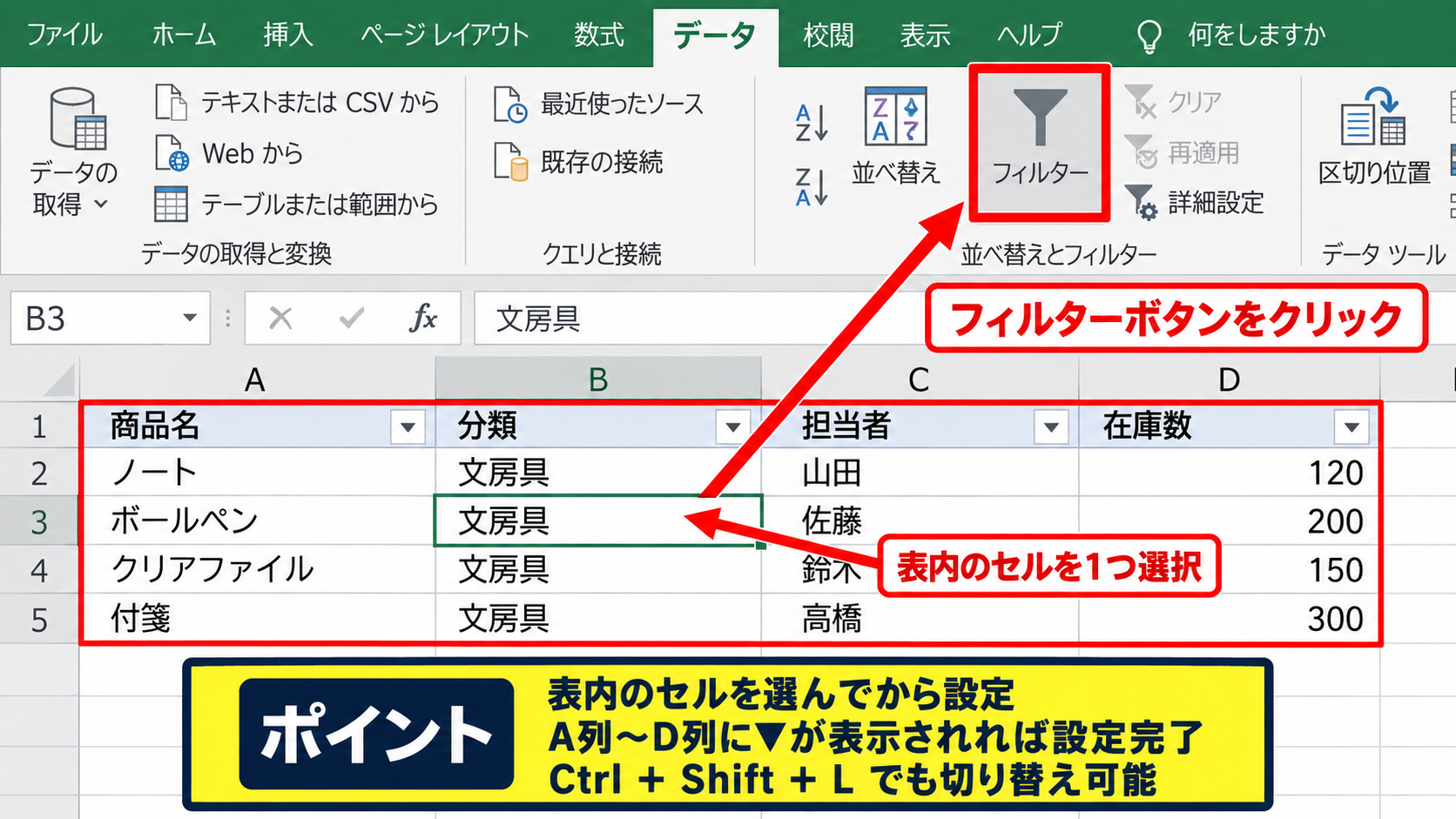Select the cell containing クリアファイル
Screen dimensions: 1456x819
click(257, 570)
